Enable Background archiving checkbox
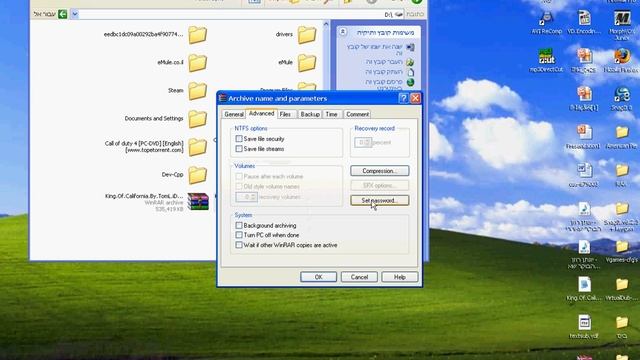This screenshot has width=640, height=360. point(239,225)
